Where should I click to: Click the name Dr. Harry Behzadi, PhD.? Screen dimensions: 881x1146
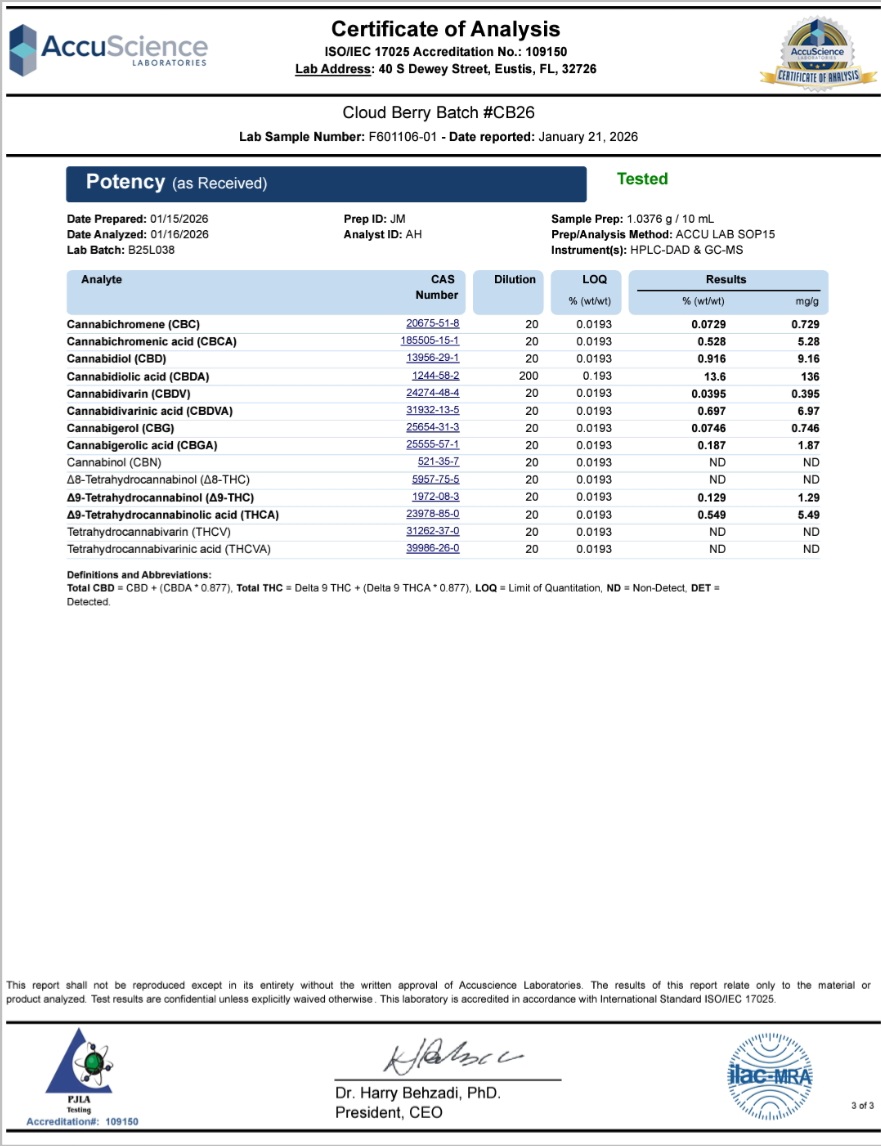point(418,1093)
